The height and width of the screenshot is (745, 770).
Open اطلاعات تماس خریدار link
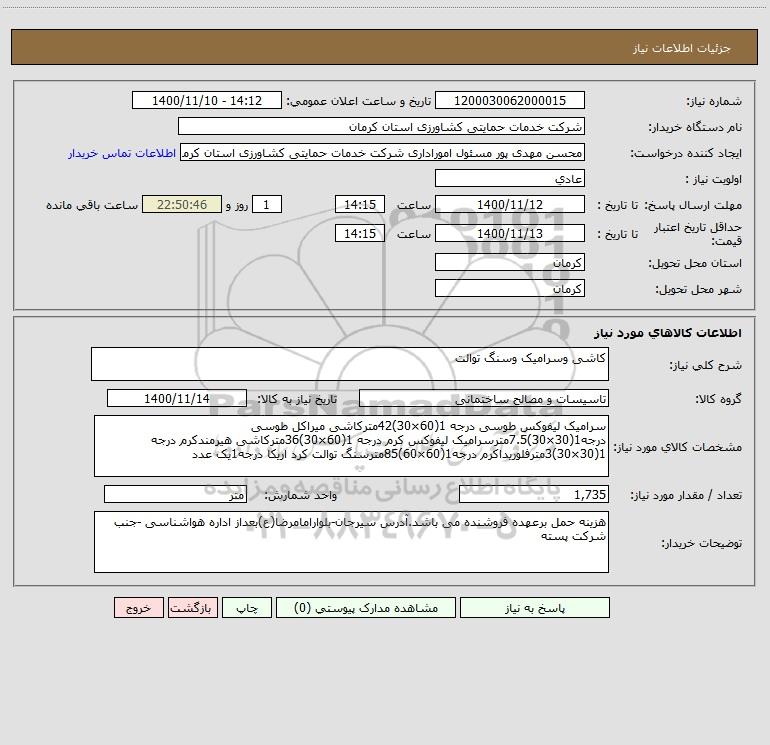[122, 153]
